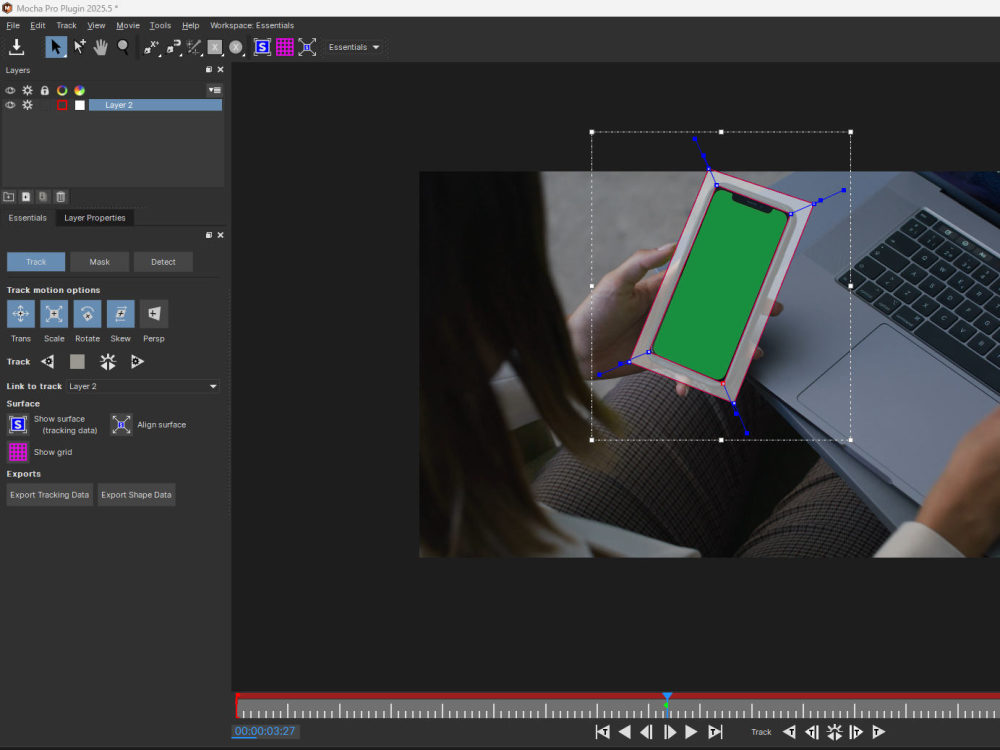This screenshot has width=1000, height=750.
Task: Click the new layer icon below Layers
Action: coord(26,197)
